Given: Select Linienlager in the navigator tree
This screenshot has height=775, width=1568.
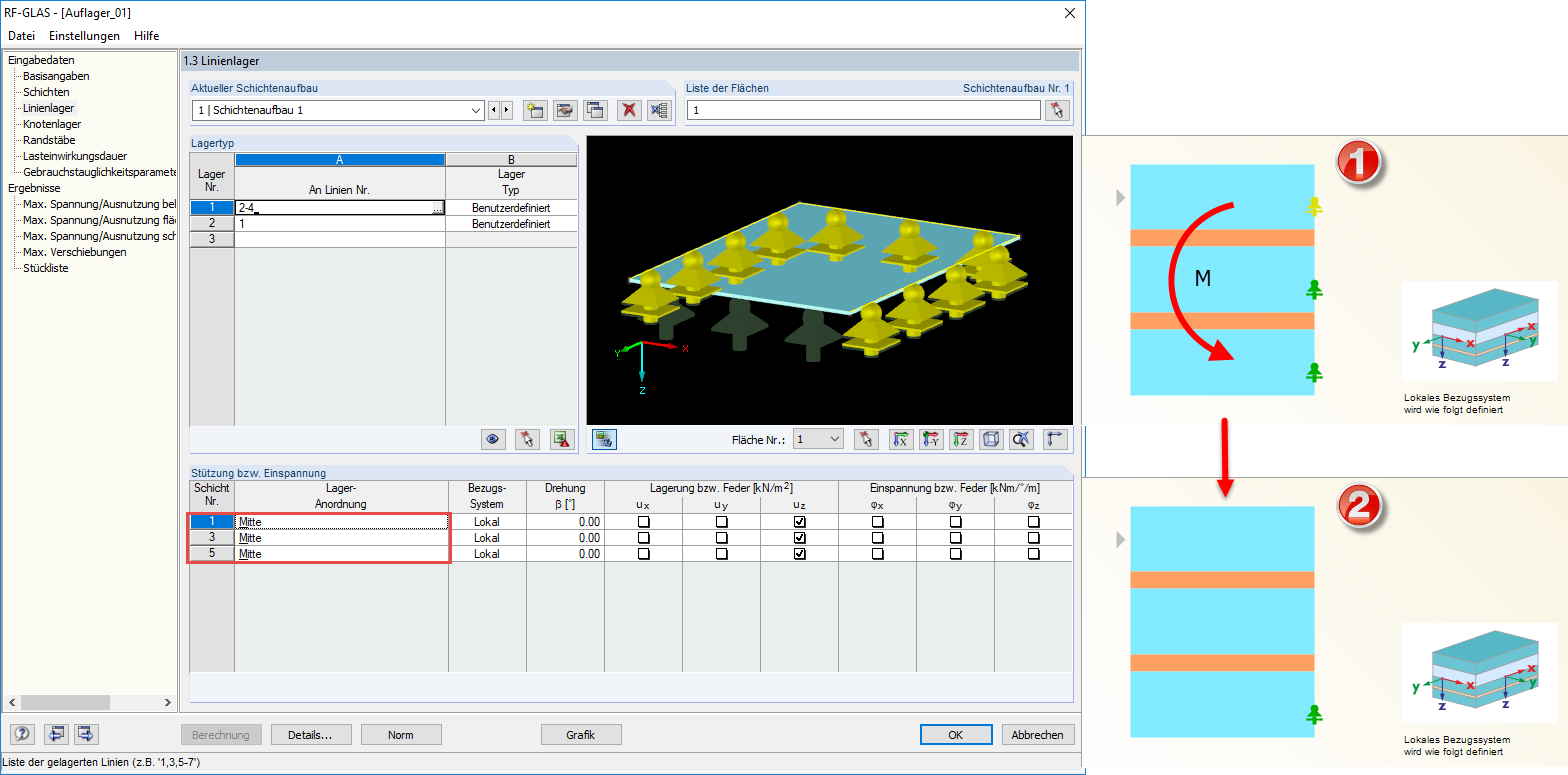Looking at the screenshot, I should (x=48, y=108).
